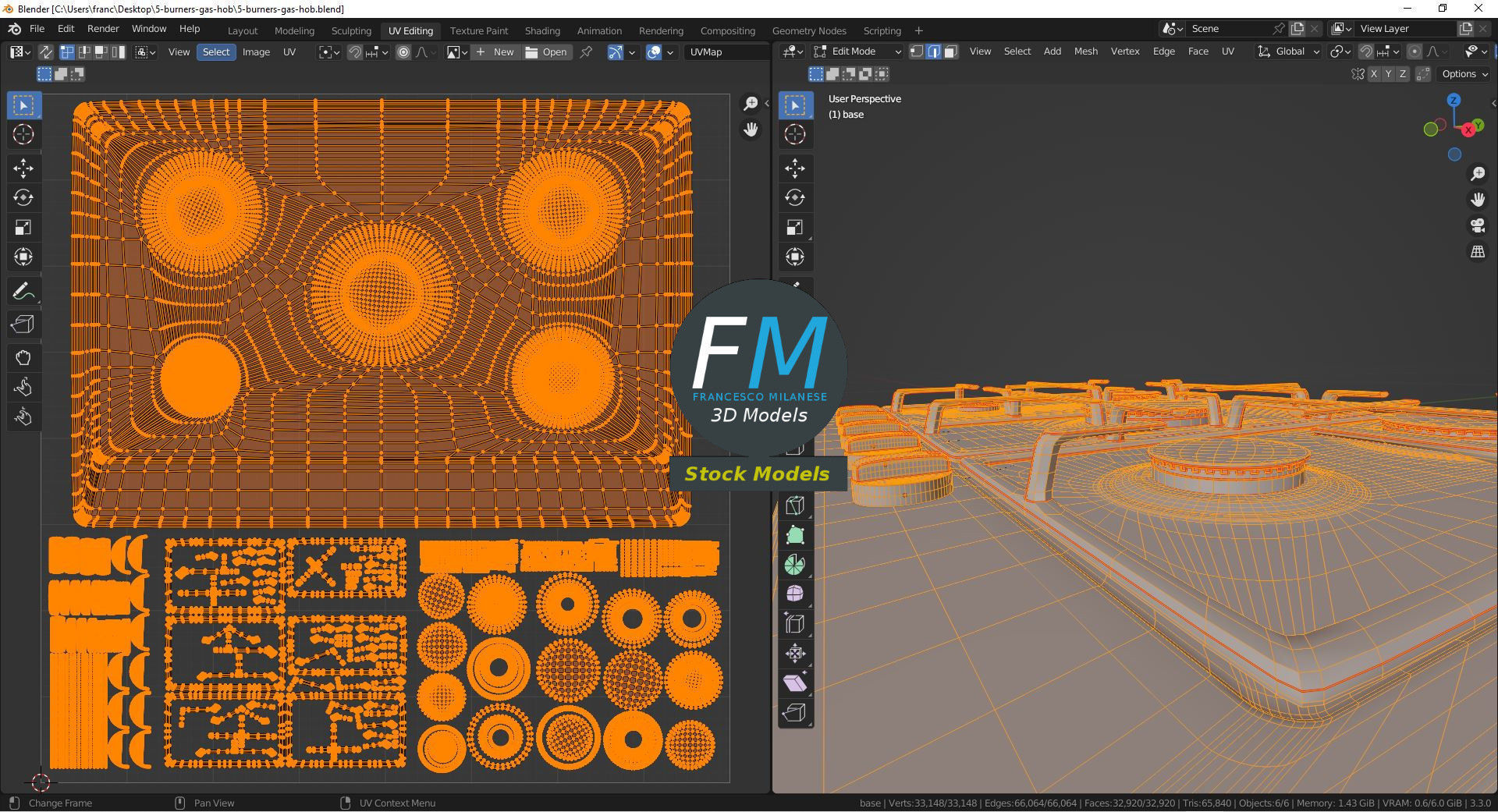Pick the 2D Cursor tool in UV editor
Screen dimensions: 1498x812
(x=23, y=135)
